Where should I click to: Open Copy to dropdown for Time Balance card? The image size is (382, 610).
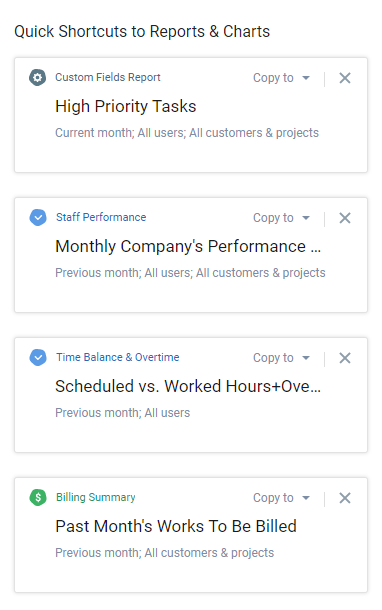coord(282,358)
